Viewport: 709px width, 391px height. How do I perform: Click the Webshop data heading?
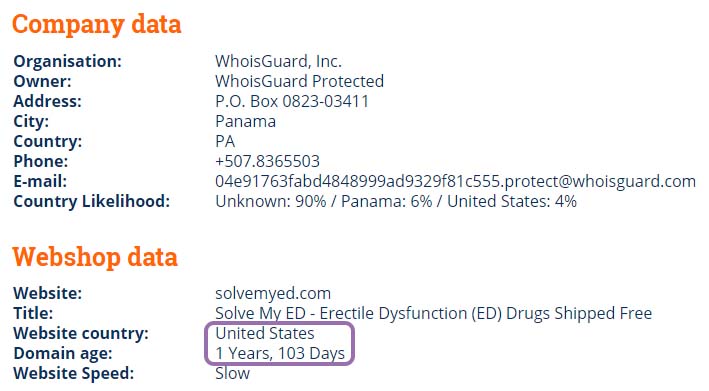click(95, 257)
